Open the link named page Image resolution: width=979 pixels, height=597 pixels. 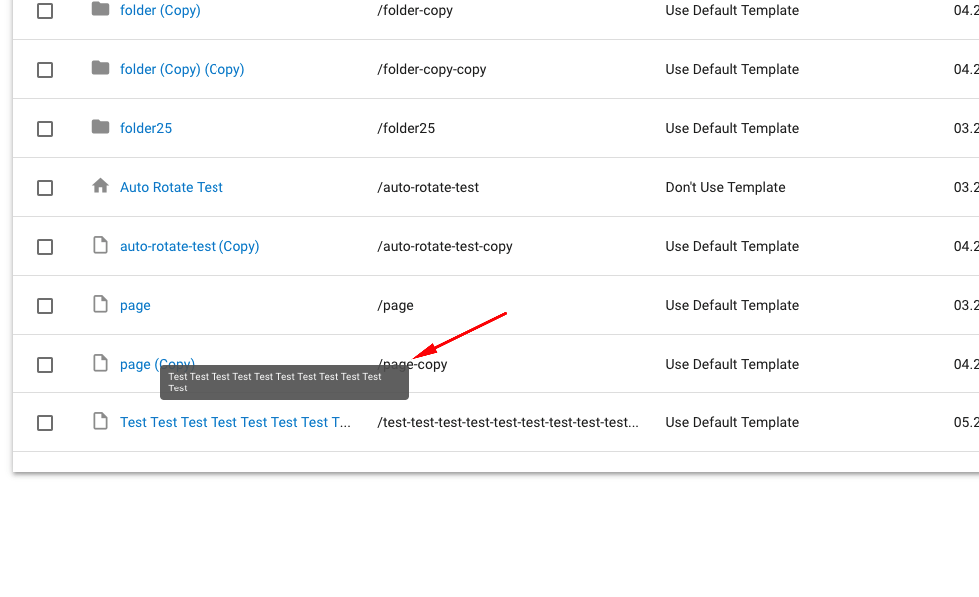pos(135,306)
